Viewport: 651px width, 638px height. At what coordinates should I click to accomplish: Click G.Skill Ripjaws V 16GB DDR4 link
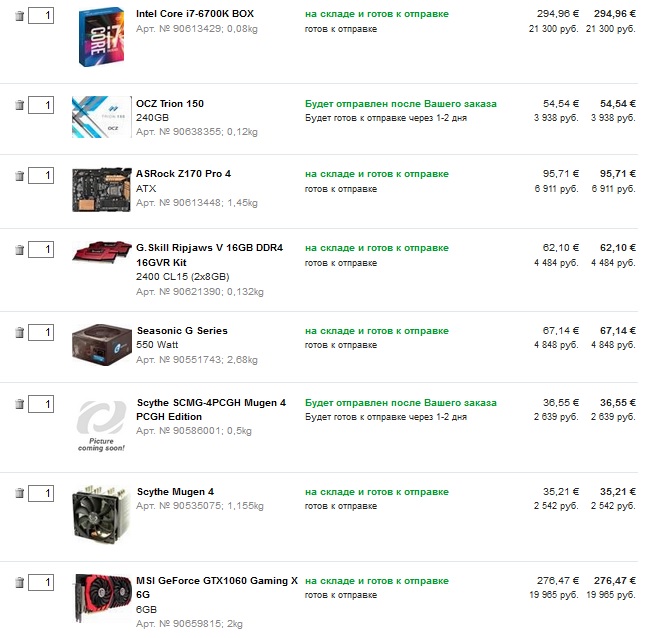209,248
